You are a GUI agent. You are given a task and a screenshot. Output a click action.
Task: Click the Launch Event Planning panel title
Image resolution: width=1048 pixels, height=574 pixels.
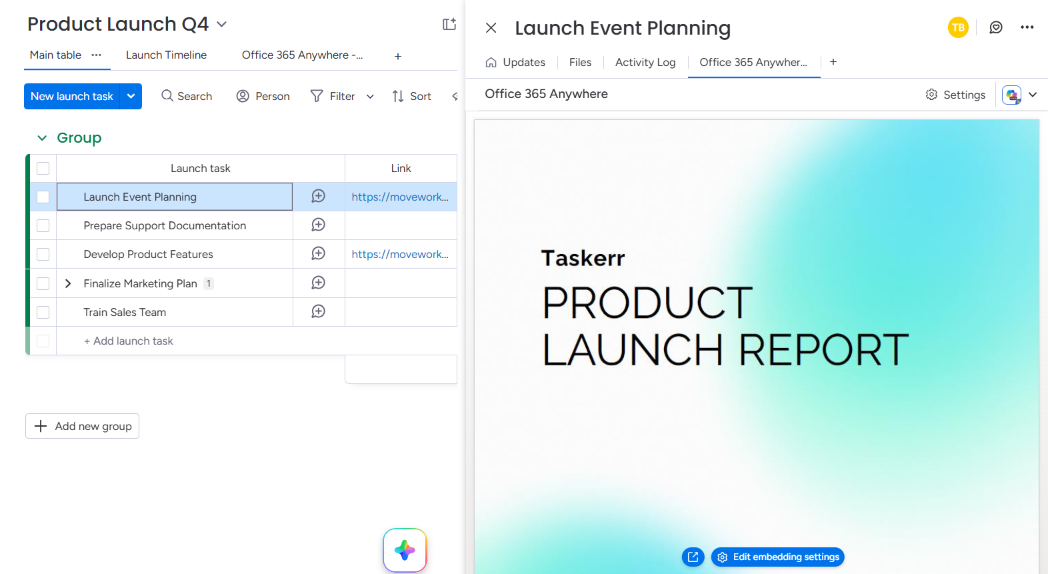point(622,28)
